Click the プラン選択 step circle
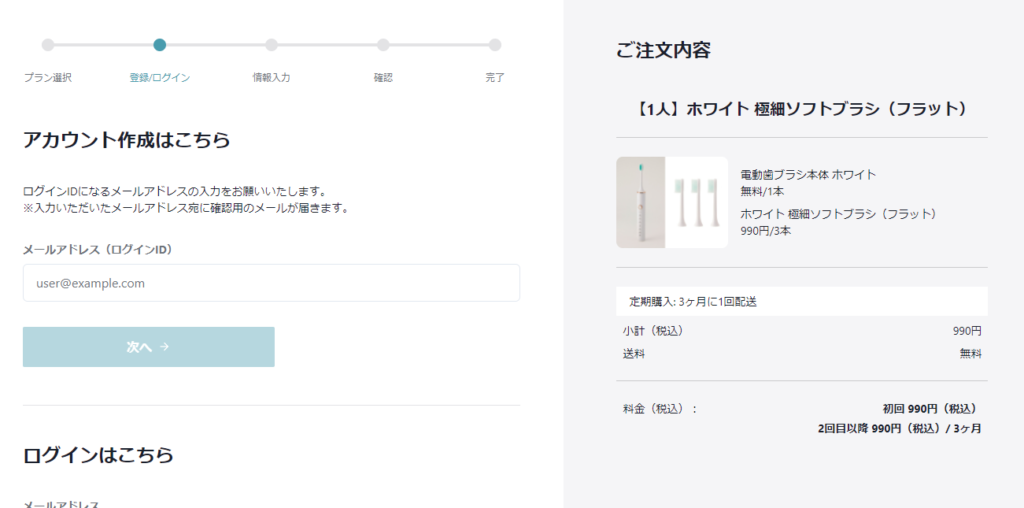1024x508 pixels. pos(48,45)
